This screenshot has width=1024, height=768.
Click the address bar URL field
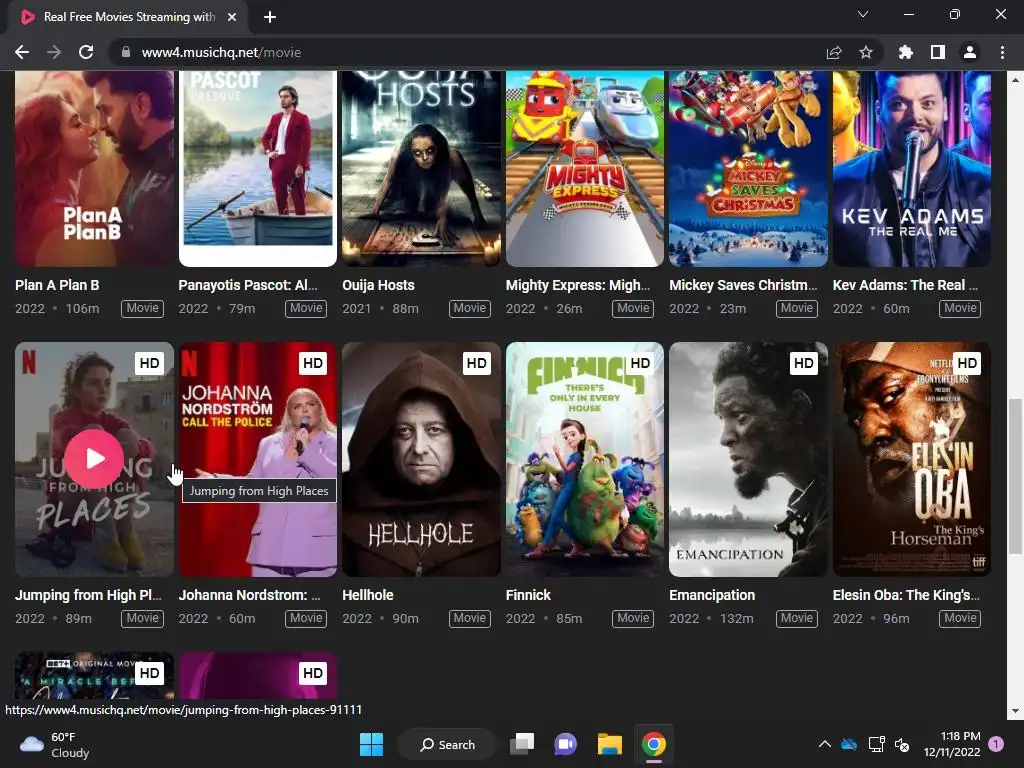pyautogui.click(x=470, y=52)
